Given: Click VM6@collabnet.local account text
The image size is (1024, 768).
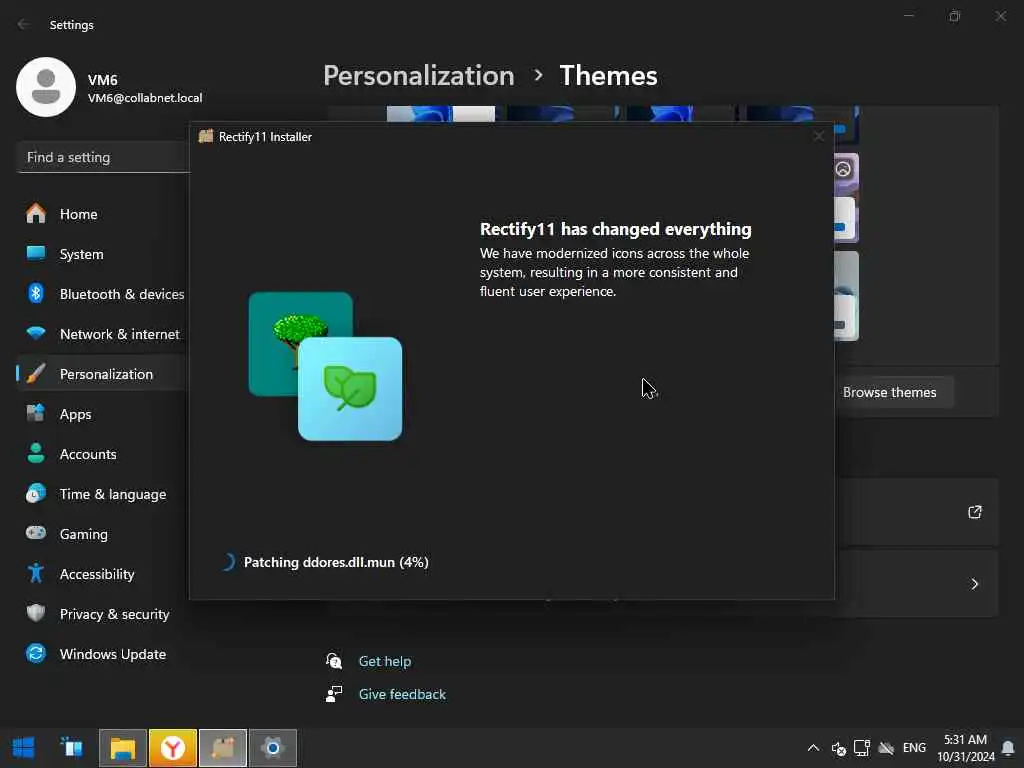Looking at the screenshot, I should (x=145, y=98).
